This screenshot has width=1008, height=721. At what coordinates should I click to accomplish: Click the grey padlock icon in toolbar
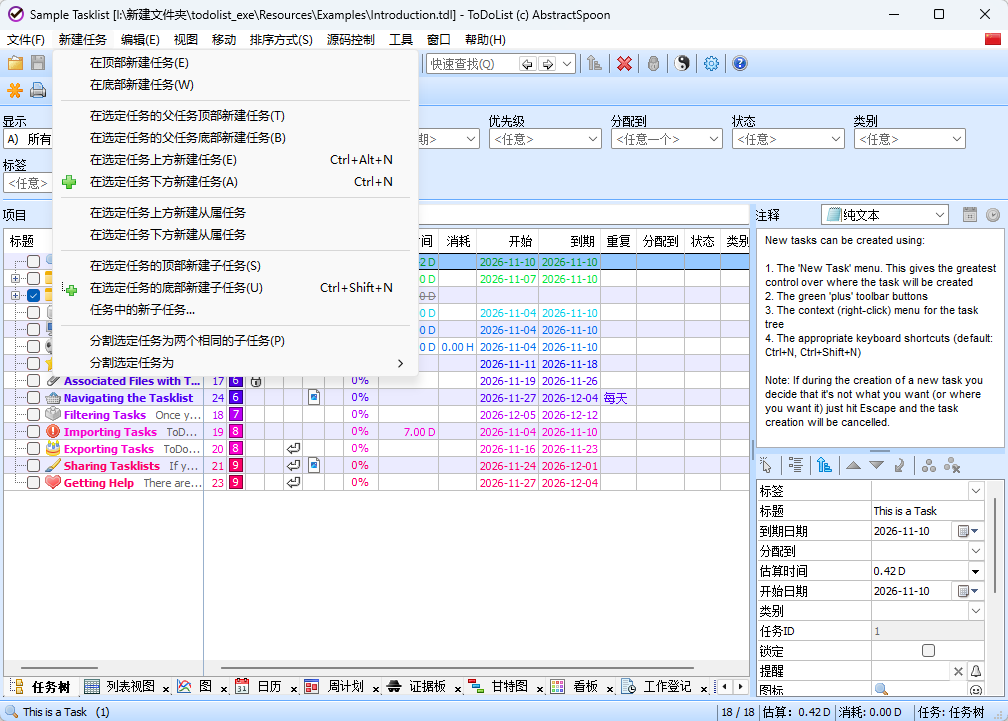pyautogui.click(x=653, y=64)
